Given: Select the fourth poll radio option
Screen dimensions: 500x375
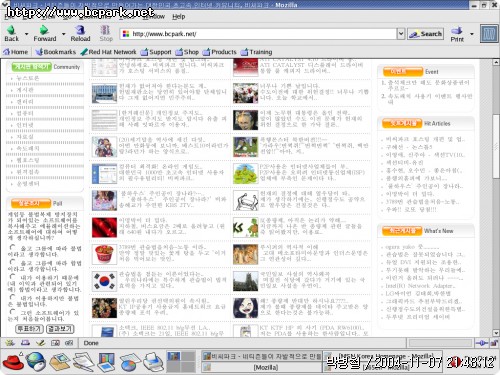Looking at the screenshot, I should pos(13,297).
